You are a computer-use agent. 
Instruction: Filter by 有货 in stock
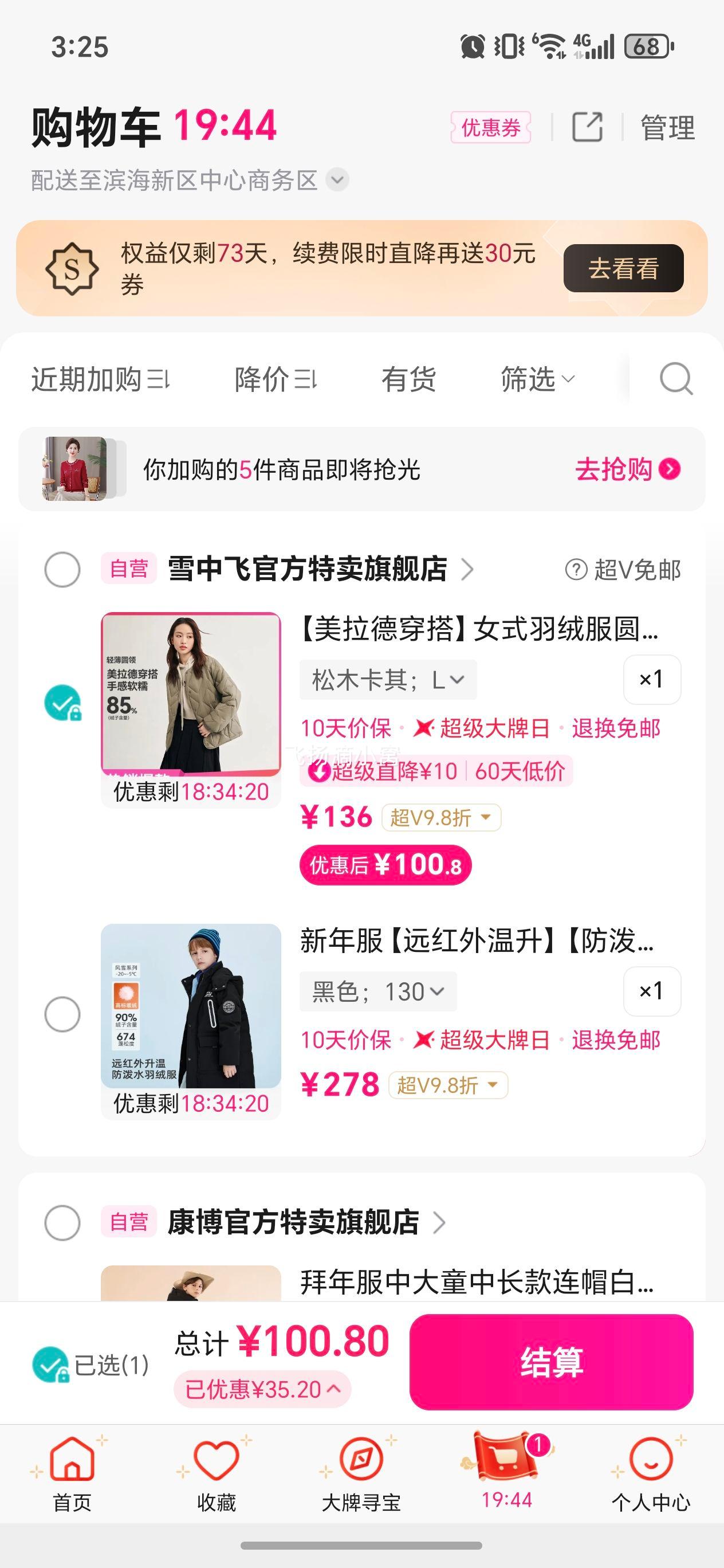408,379
